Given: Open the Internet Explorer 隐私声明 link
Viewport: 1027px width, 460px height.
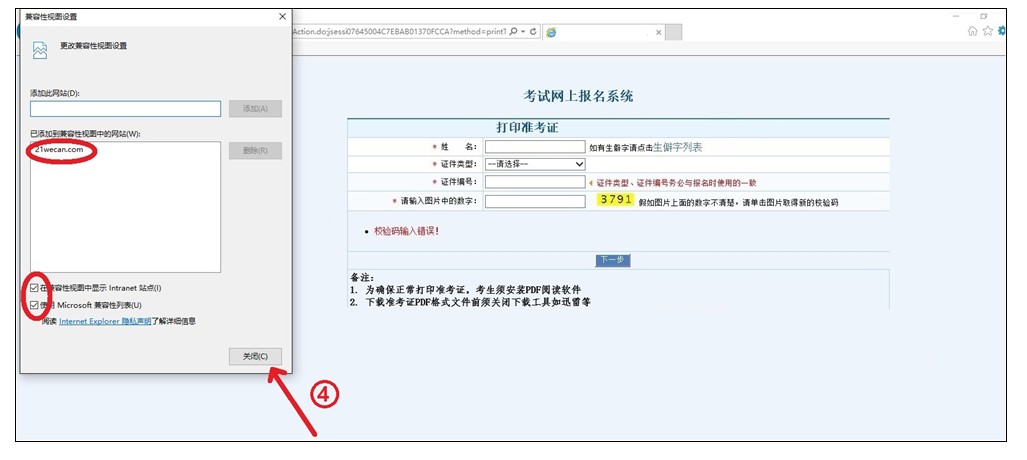Looking at the screenshot, I should coord(105,321).
